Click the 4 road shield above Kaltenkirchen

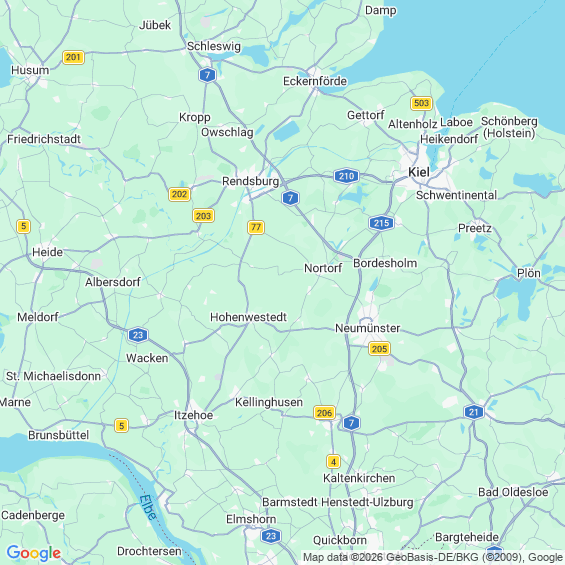333,462
